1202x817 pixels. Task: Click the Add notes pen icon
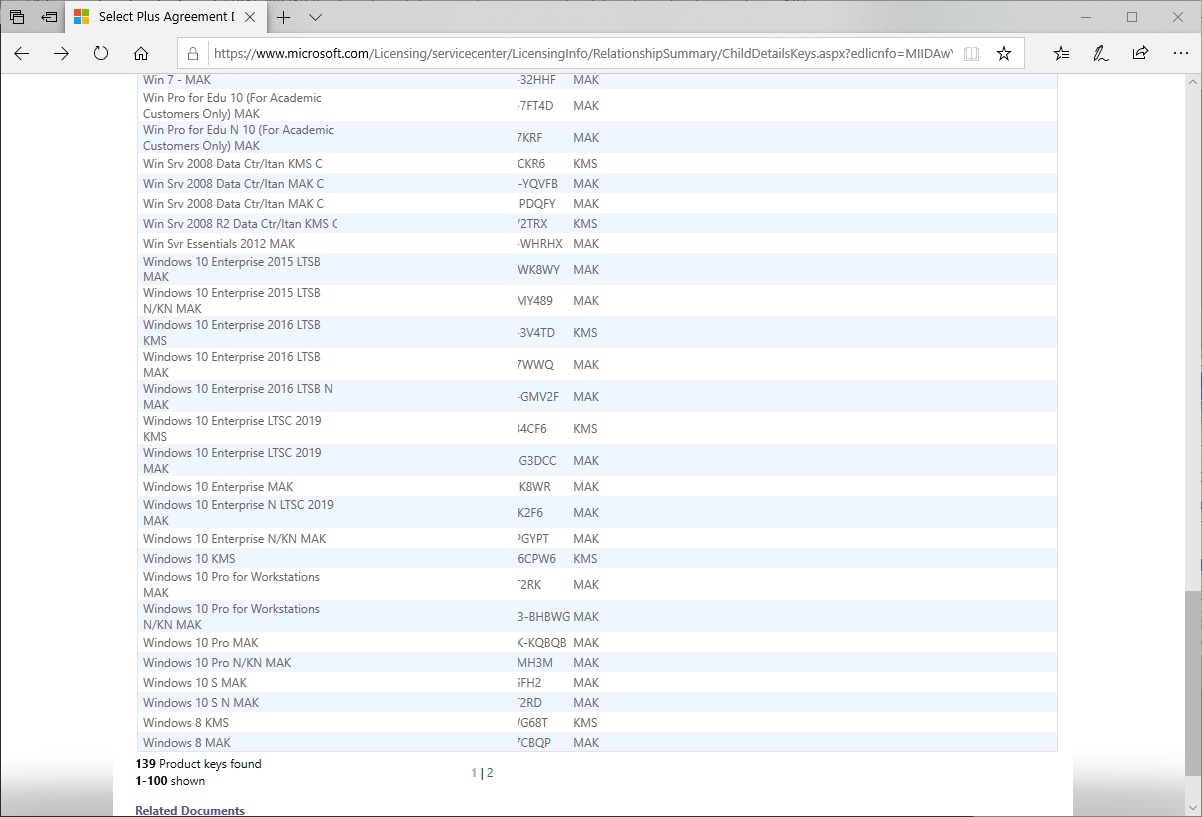[x=1101, y=54]
